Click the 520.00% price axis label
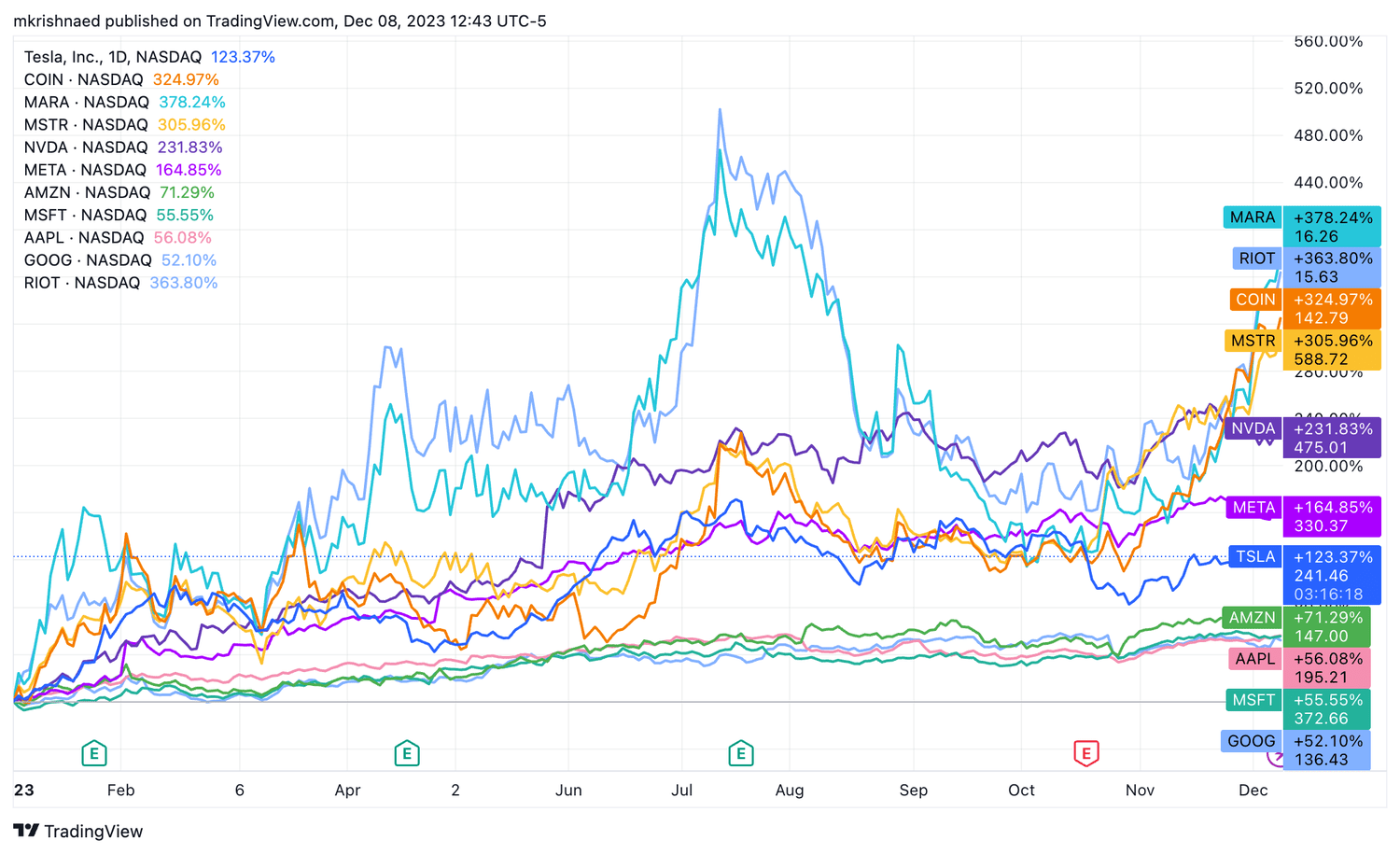Screen dimensions: 1400x854 click(x=1328, y=88)
